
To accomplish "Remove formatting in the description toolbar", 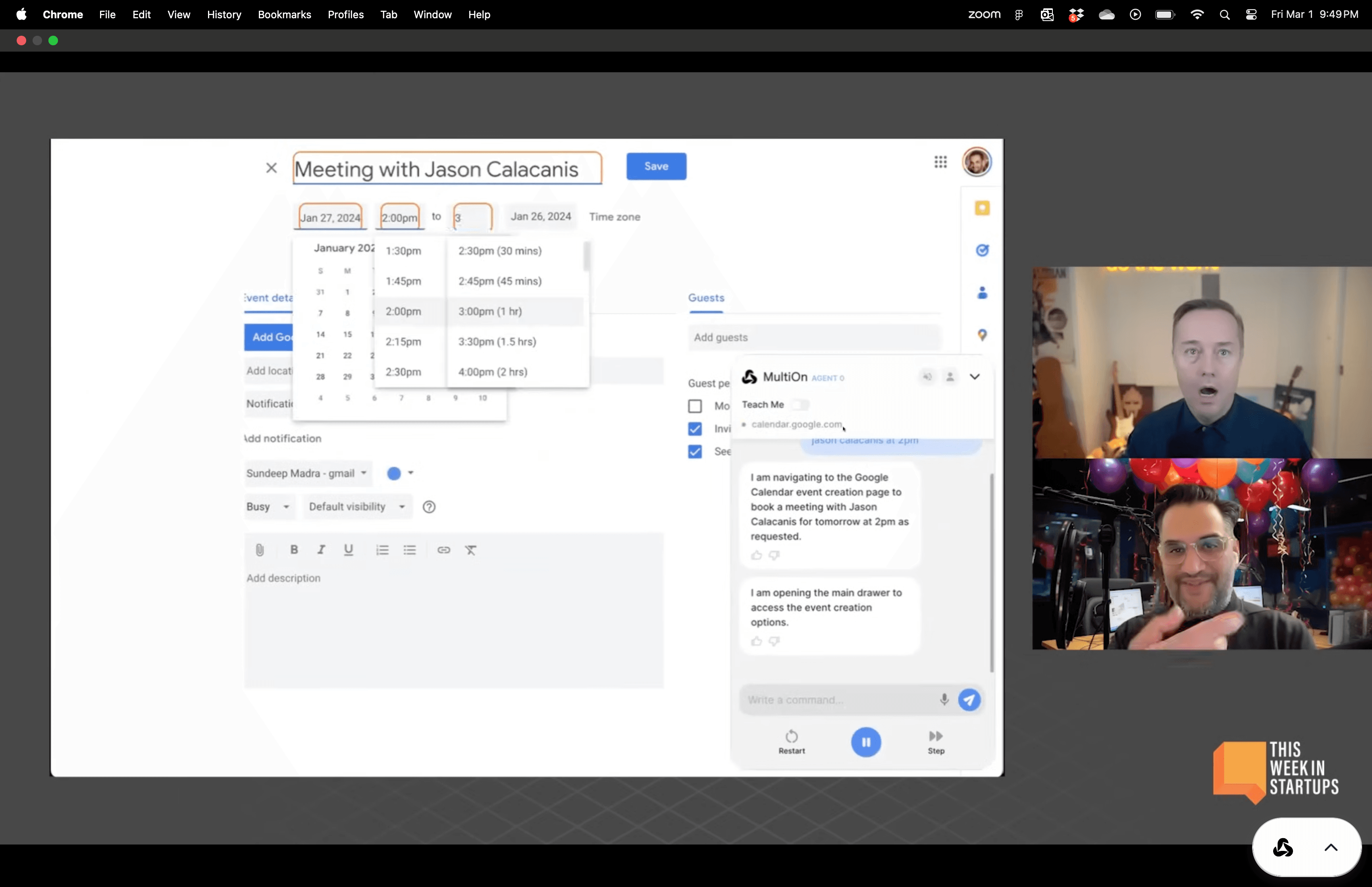I will (470, 550).
